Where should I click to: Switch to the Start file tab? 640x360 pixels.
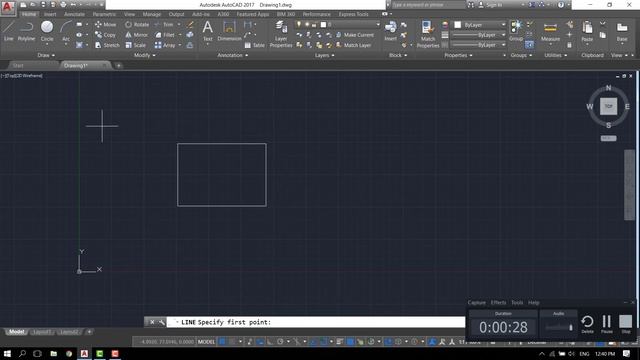coord(18,65)
